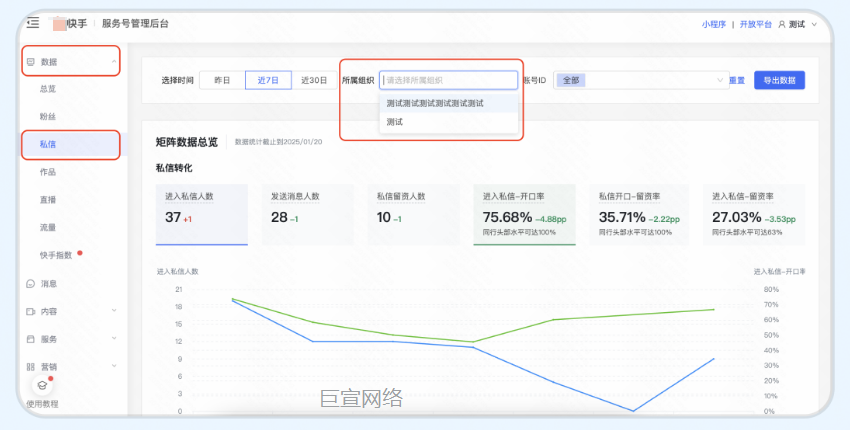
Task: Select the 近7日 time range option
Action: [268, 80]
